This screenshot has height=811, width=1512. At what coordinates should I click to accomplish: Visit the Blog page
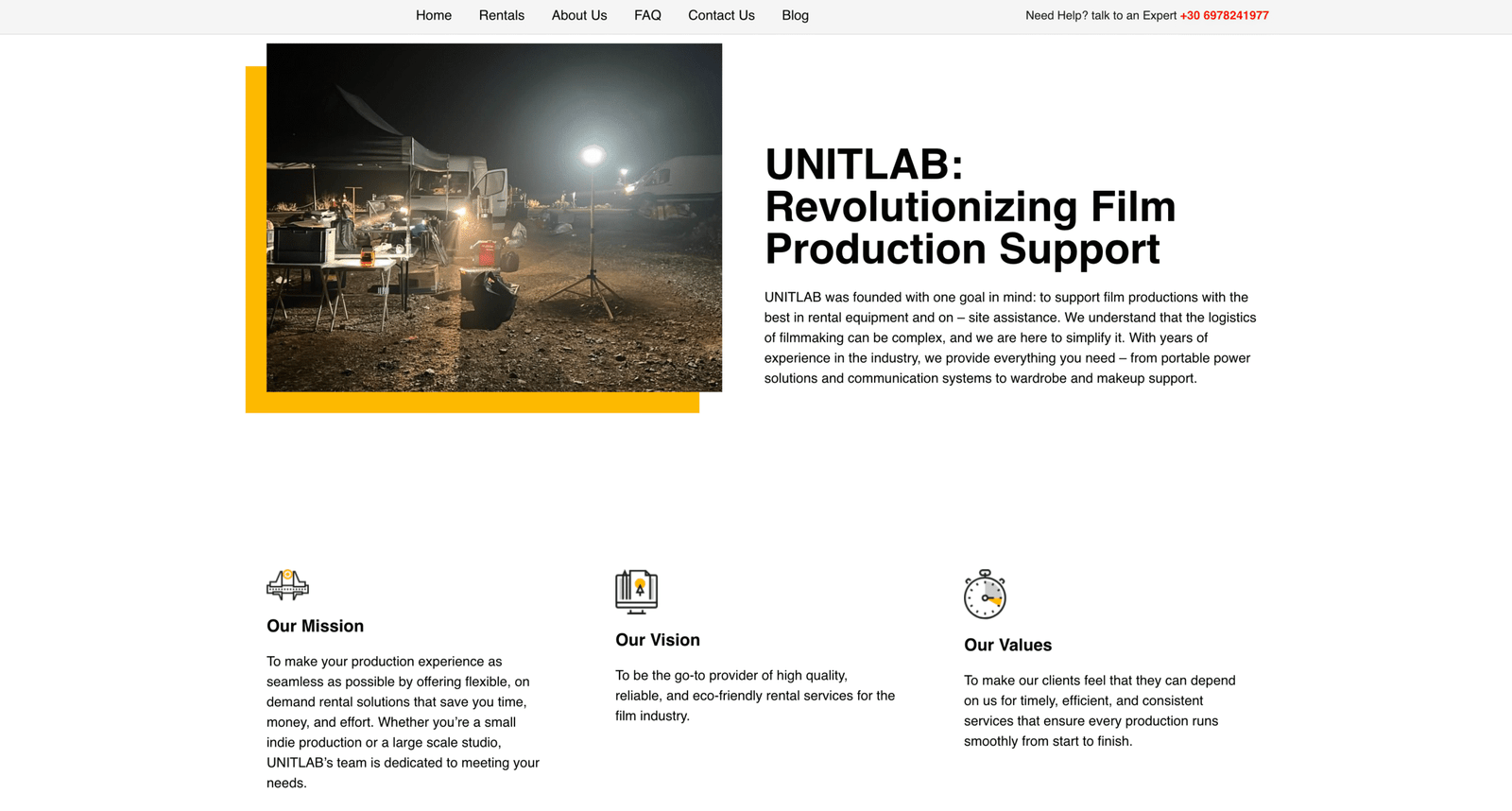tap(795, 16)
